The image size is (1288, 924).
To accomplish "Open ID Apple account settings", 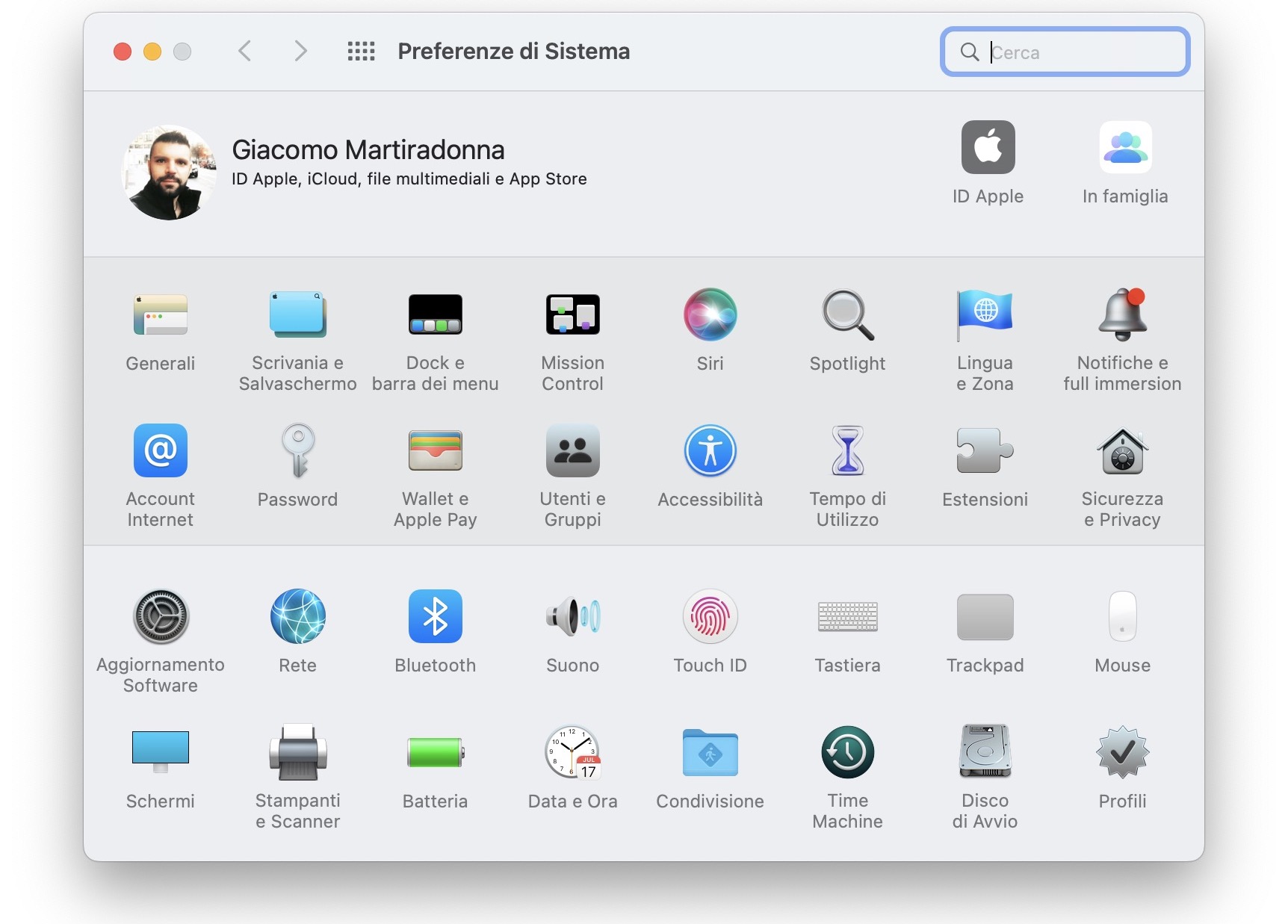I will click(x=988, y=148).
